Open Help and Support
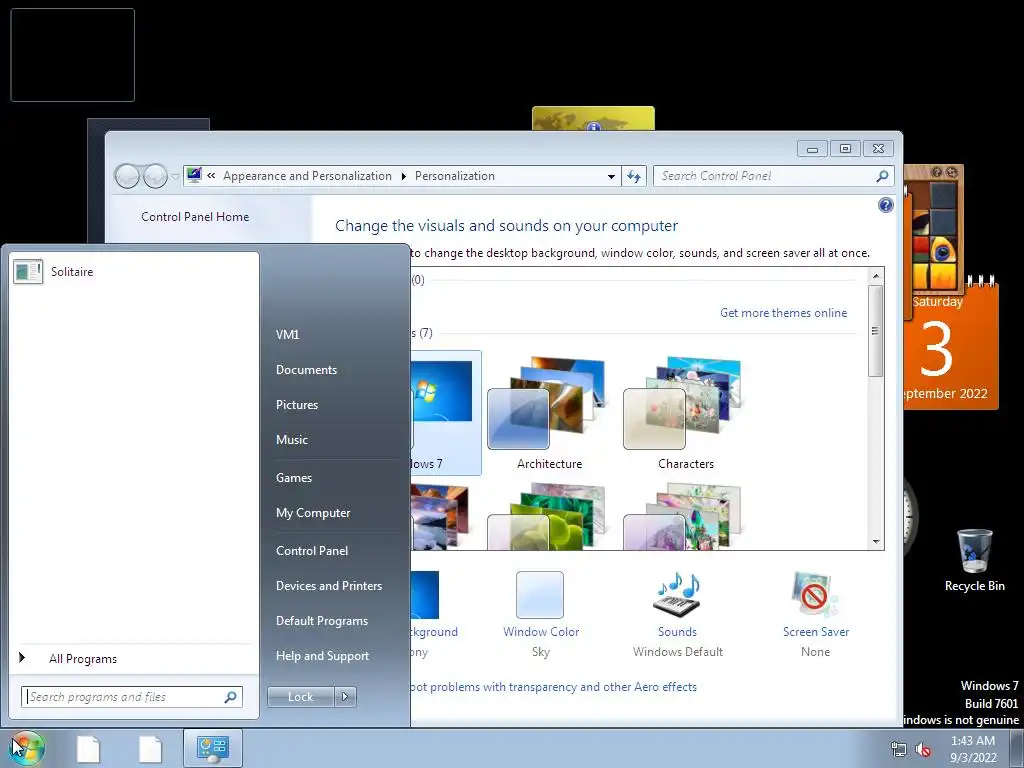 (322, 656)
